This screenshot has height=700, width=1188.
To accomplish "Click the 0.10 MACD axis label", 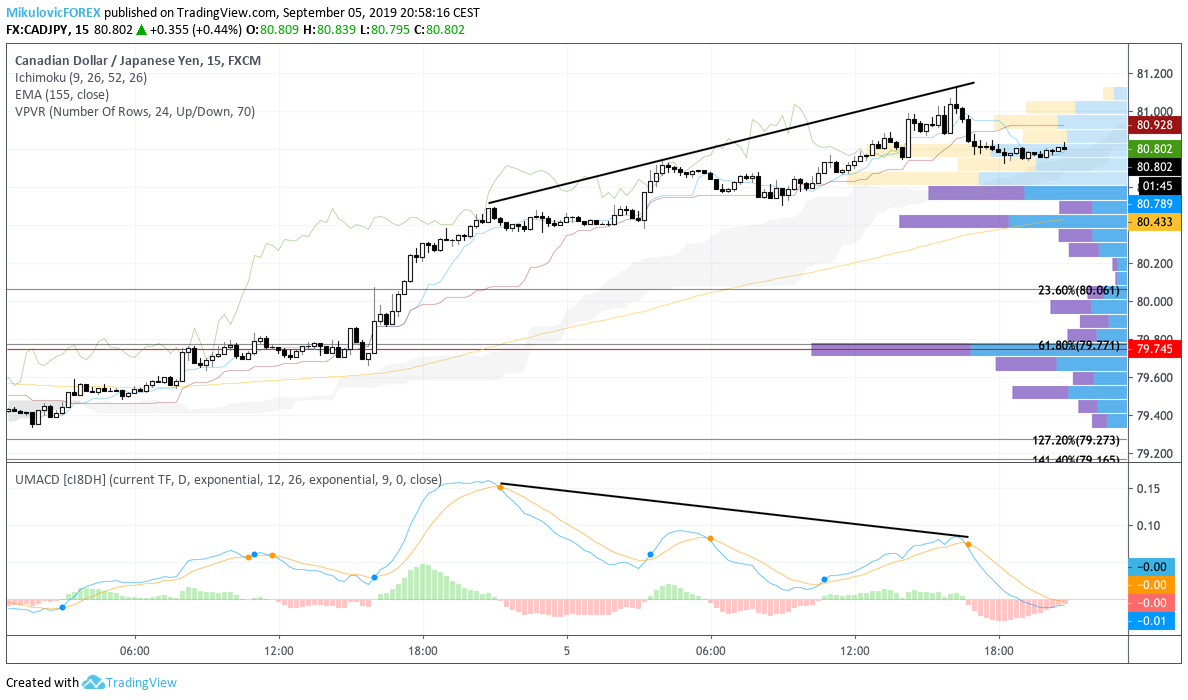I will coord(1148,526).
